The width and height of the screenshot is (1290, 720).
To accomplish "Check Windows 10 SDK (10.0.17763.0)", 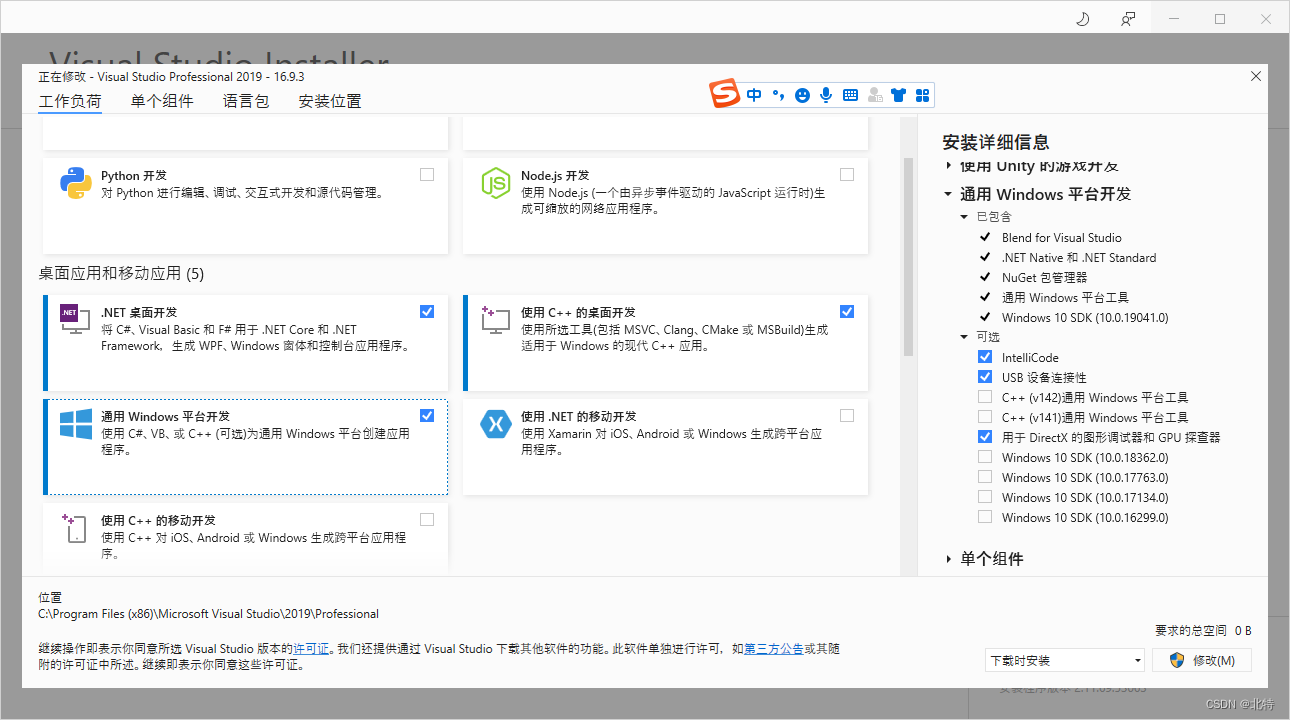I will 985,477.
